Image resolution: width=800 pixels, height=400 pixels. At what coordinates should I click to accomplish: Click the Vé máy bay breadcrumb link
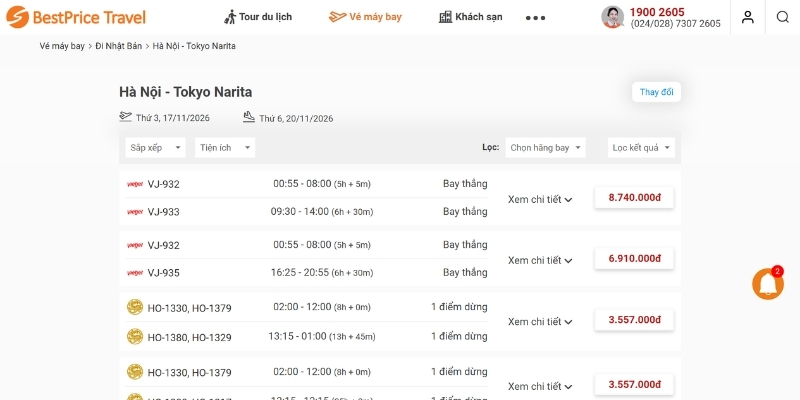62,46
